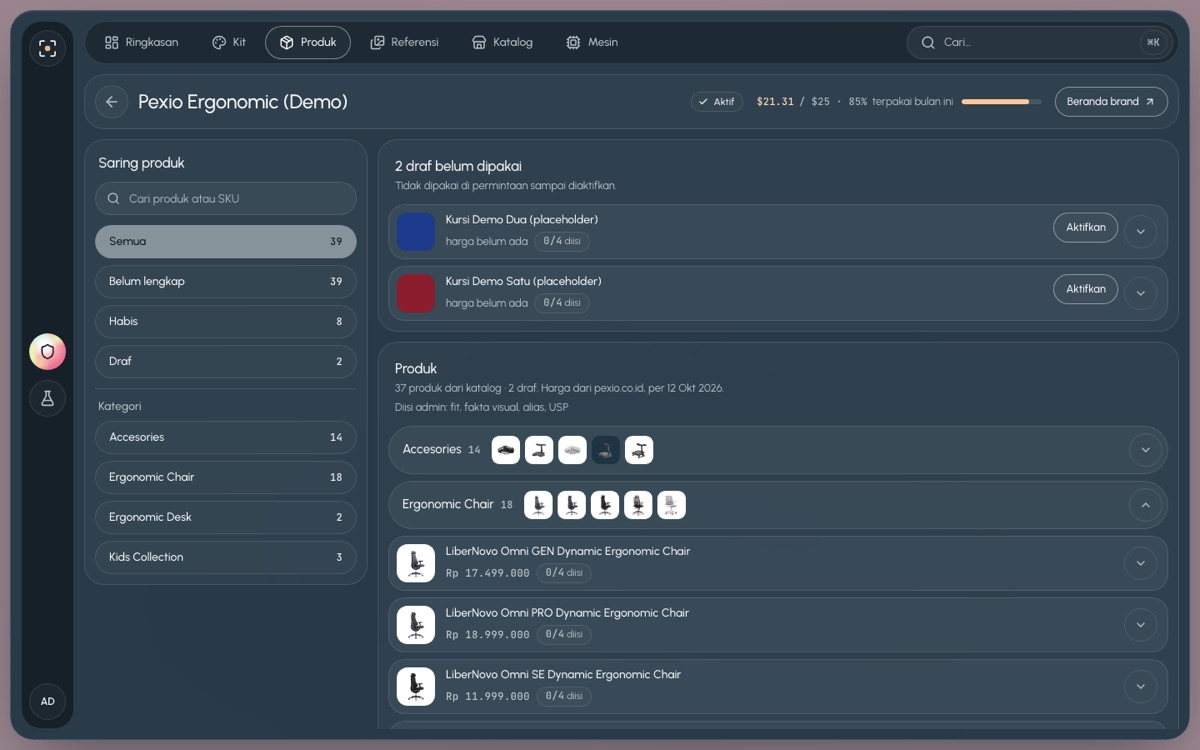The width and height of the screenshot is (1200, 750).
Task: Open the lab flask icon in sidebar
Action: click(x=47, y=398)
